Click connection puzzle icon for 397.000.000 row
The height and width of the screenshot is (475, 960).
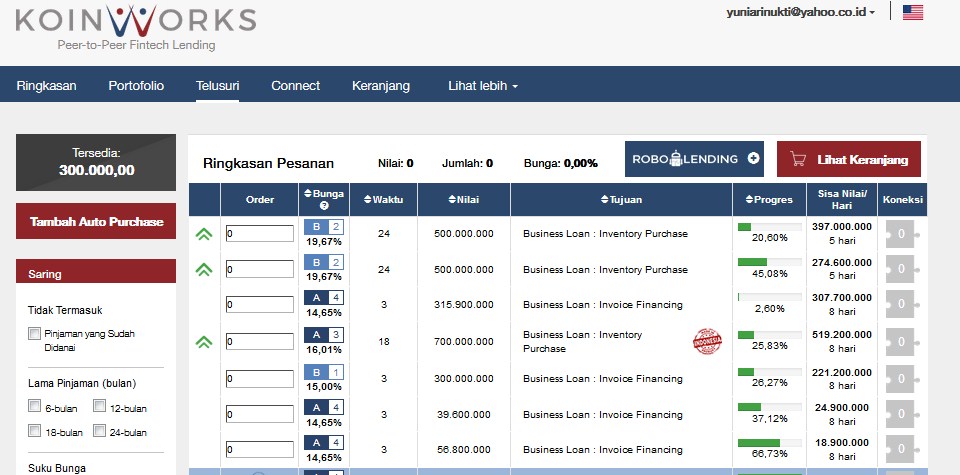[901, 234]
